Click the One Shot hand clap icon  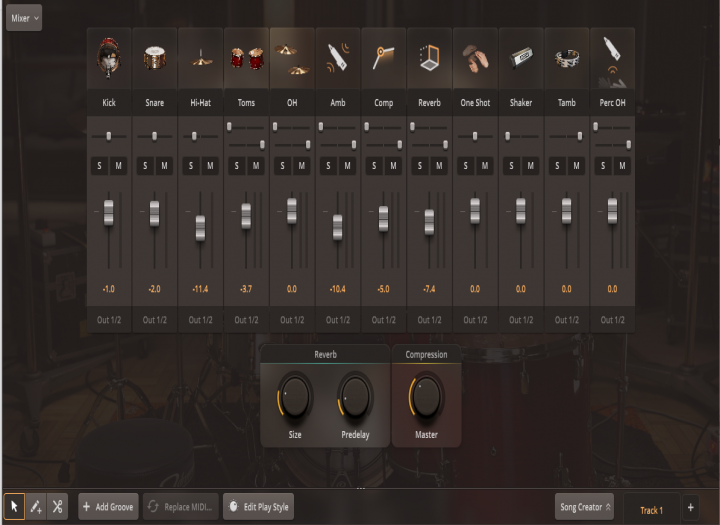[x=475, y=58]
